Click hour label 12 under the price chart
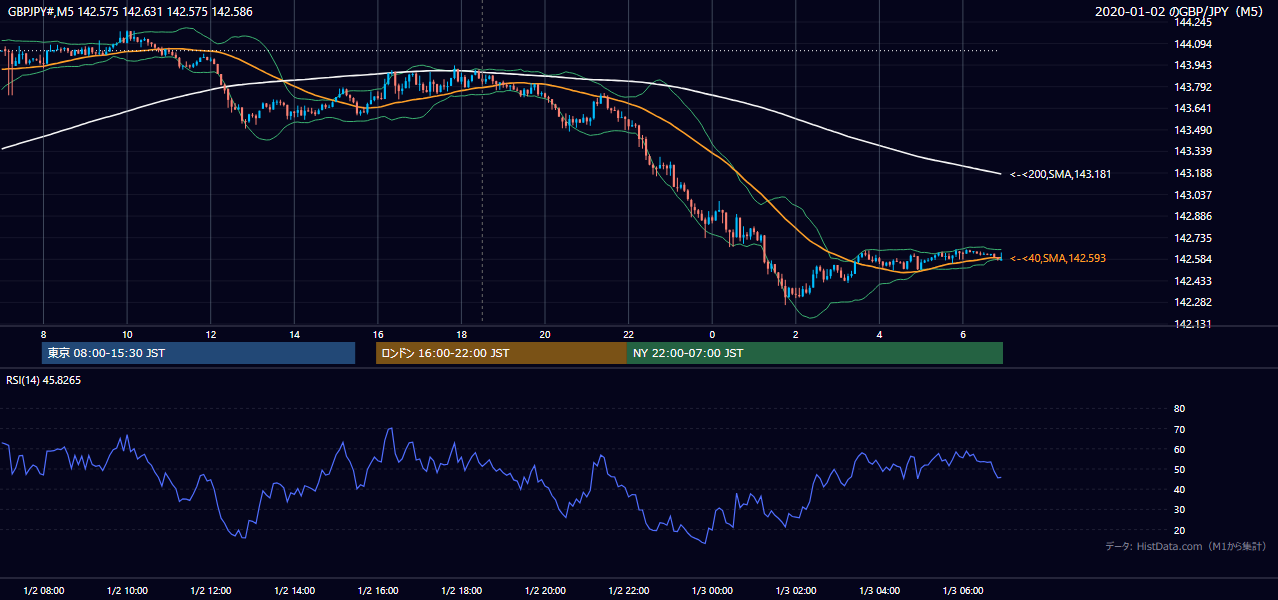The width and height of the screenshot is (1278, 600). coord(211,334)
